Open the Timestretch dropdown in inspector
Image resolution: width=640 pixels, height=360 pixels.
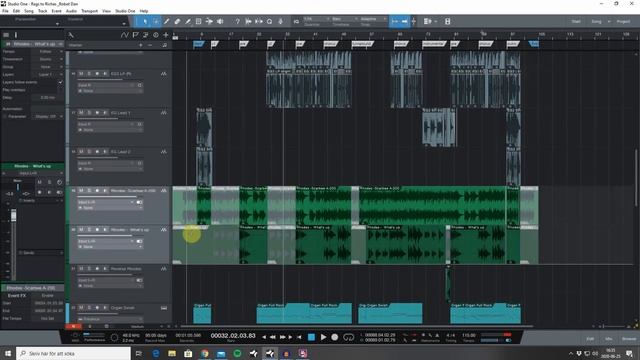(x=47, y=59)
